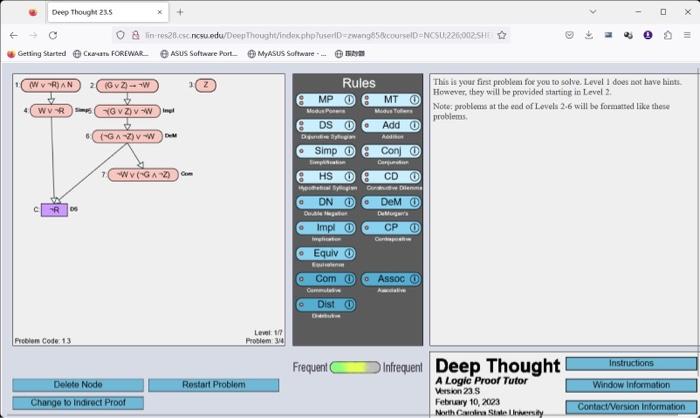Apply the Assoc Associative rule

click(x=391, y=279)
